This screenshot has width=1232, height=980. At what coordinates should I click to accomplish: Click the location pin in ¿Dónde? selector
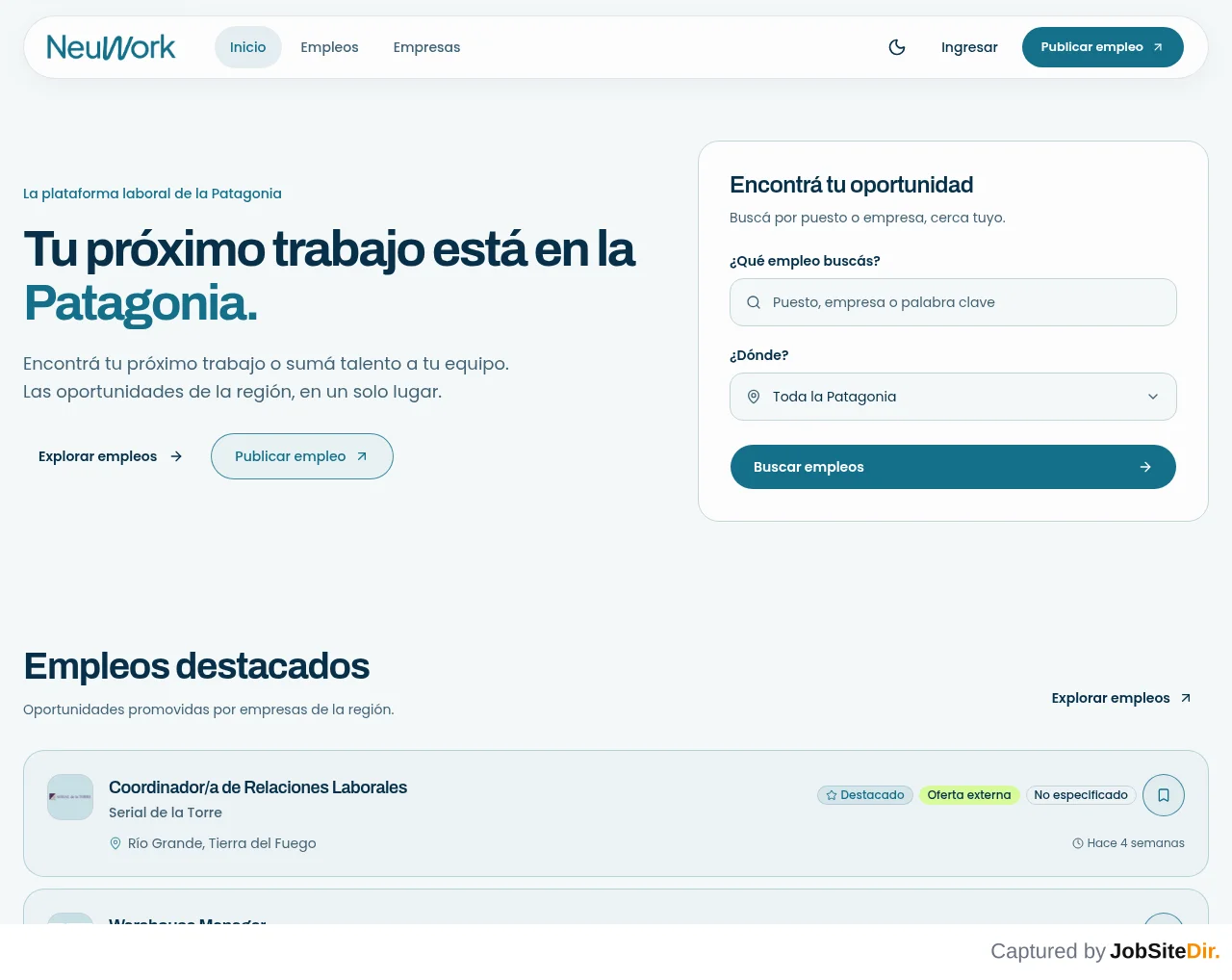click(754, 397)
